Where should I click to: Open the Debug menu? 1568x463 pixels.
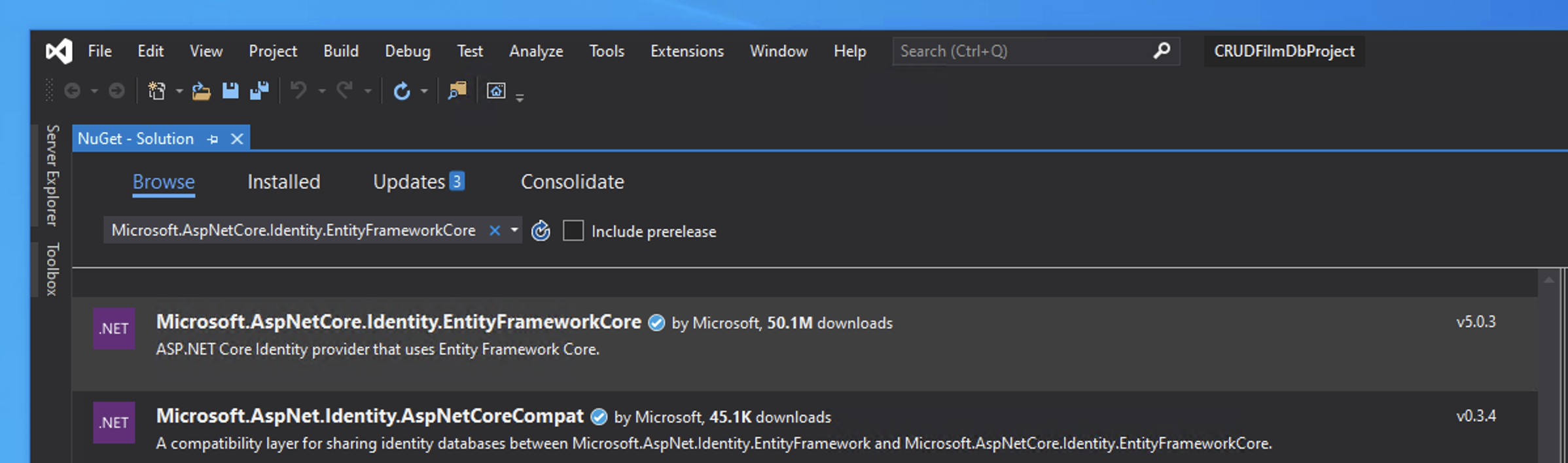[408, 51]
